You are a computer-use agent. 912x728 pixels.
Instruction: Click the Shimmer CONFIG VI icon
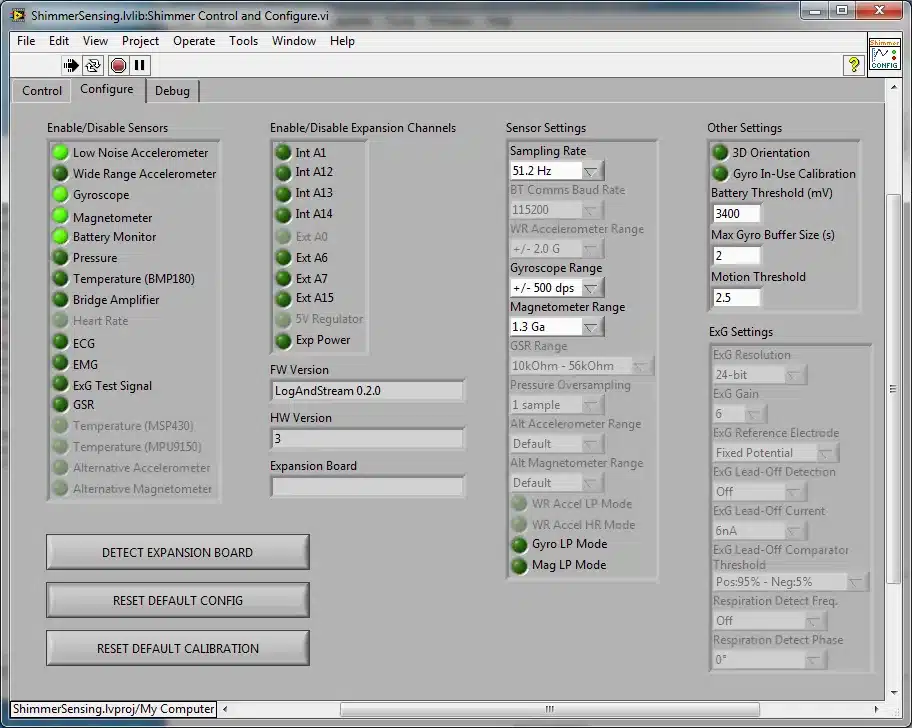tap(884, 54)
